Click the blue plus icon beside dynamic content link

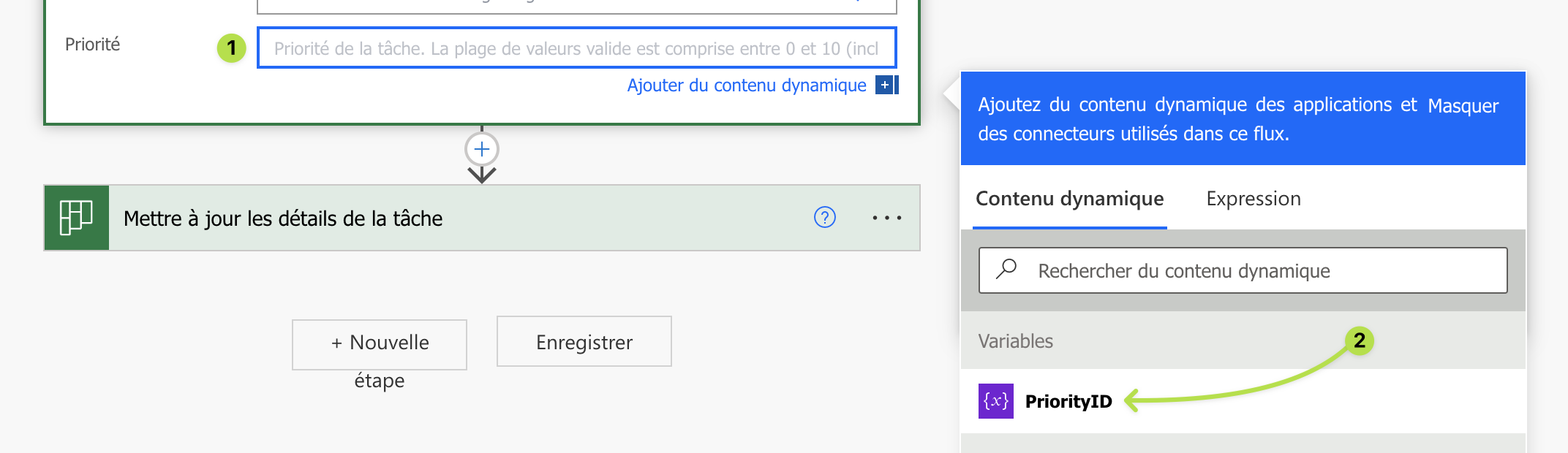pyautogui.click(x=886, y=85)
